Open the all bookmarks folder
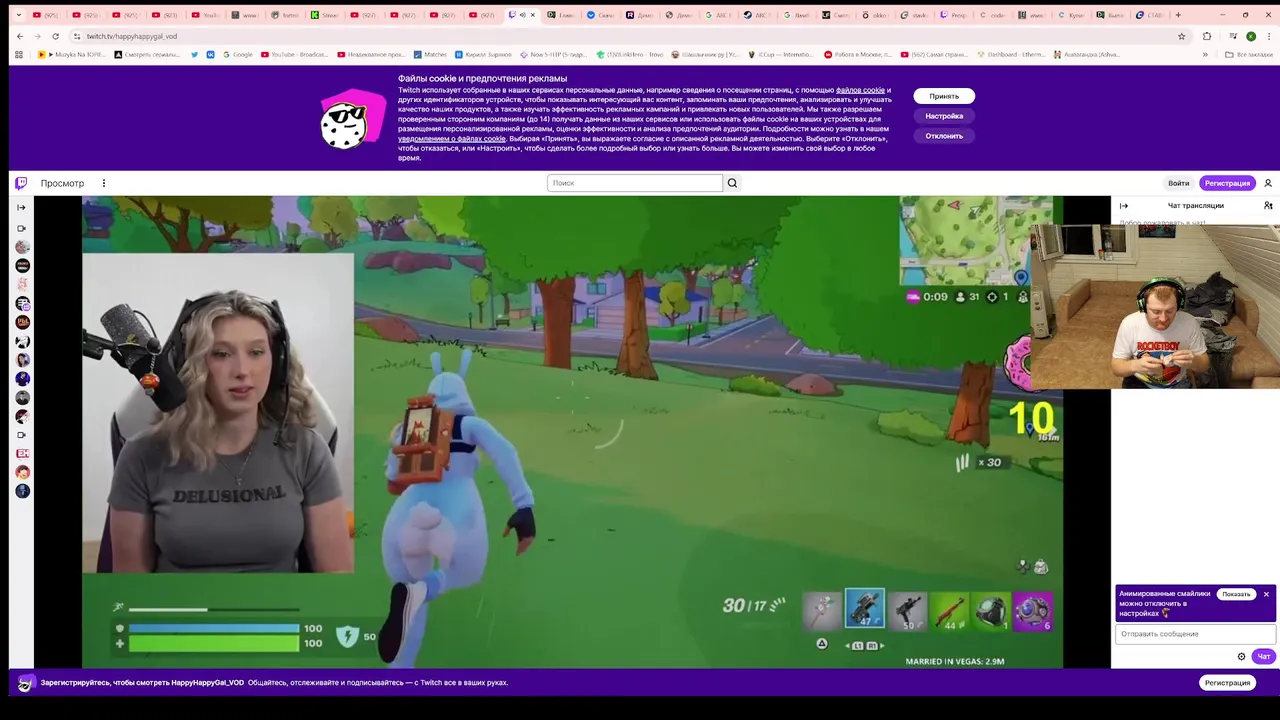Viewport: 1280px width, 720px height. click(1249, 54)
